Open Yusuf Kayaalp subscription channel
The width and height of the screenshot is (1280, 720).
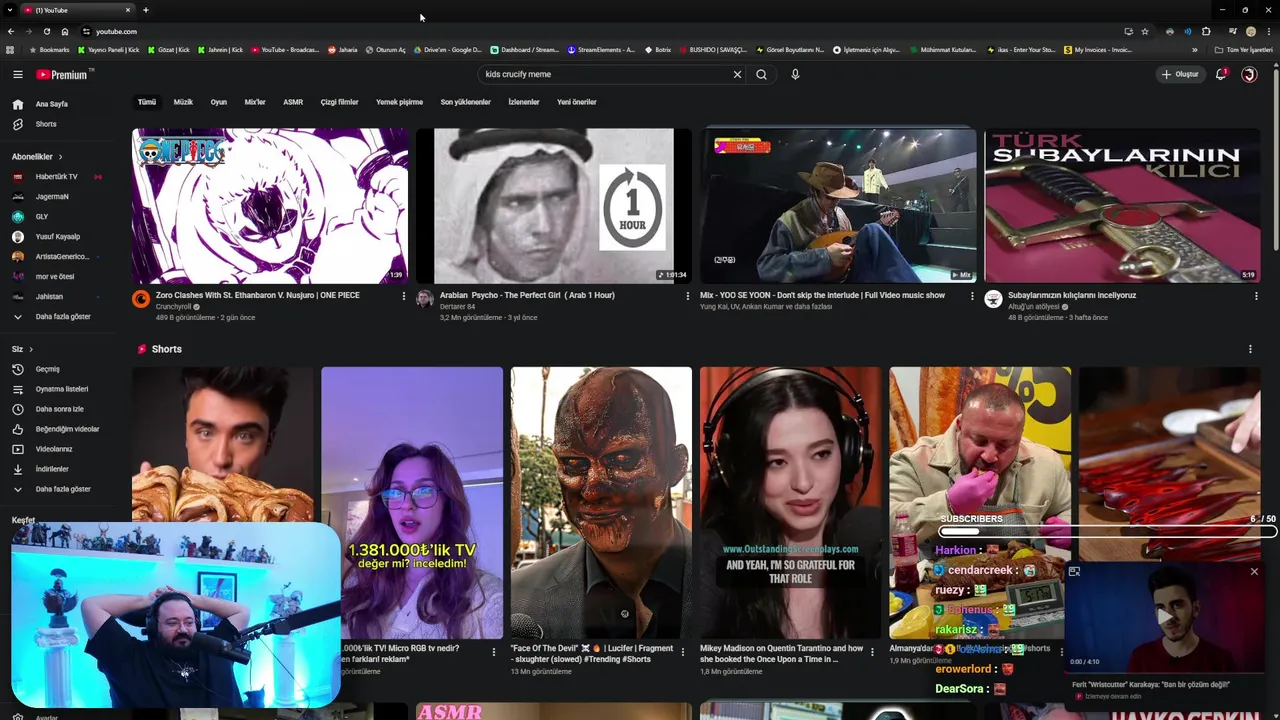pyautogui.click(x=57, y=237)
